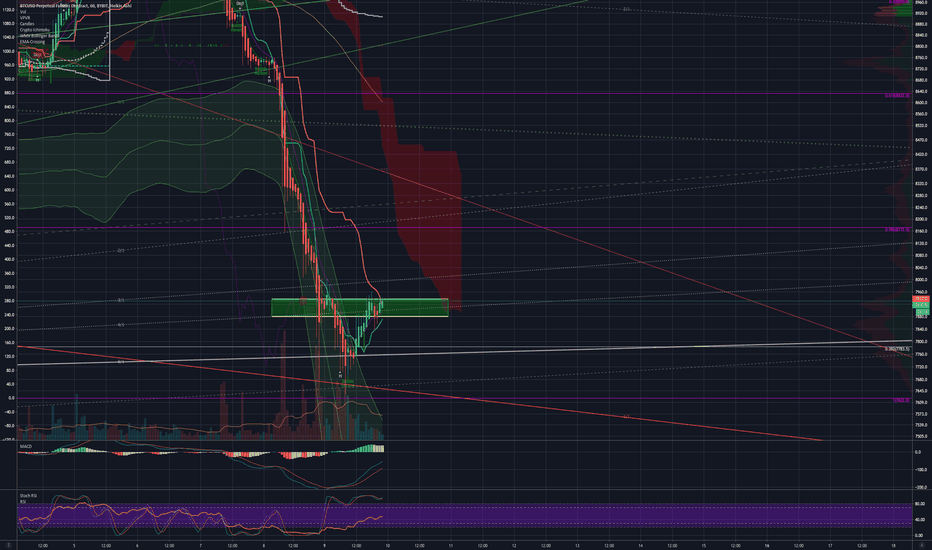
Task: Click the red current price tag on the price axis
Action: 921,298
